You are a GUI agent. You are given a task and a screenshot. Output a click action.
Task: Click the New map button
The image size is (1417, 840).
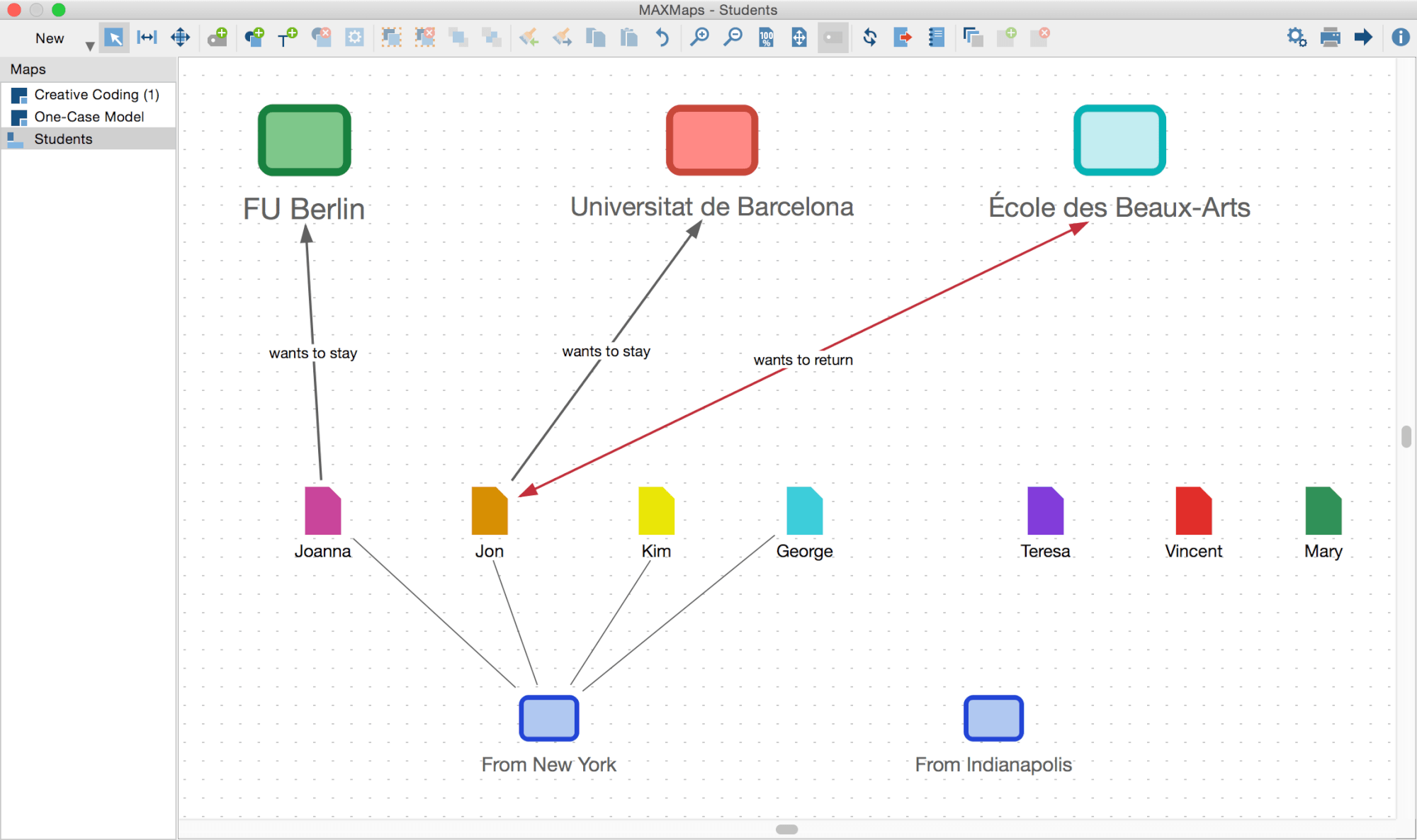[x=50, y=38]
